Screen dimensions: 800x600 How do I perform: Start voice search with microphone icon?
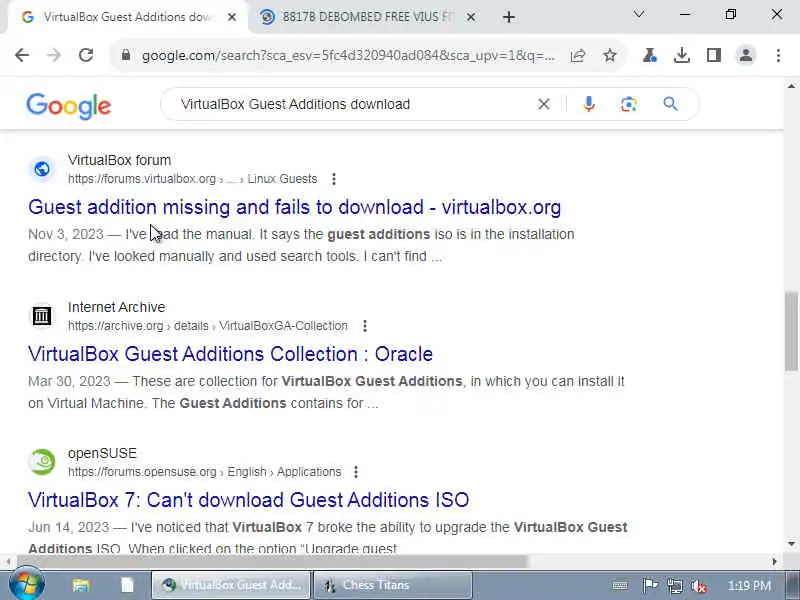[589, 104]
